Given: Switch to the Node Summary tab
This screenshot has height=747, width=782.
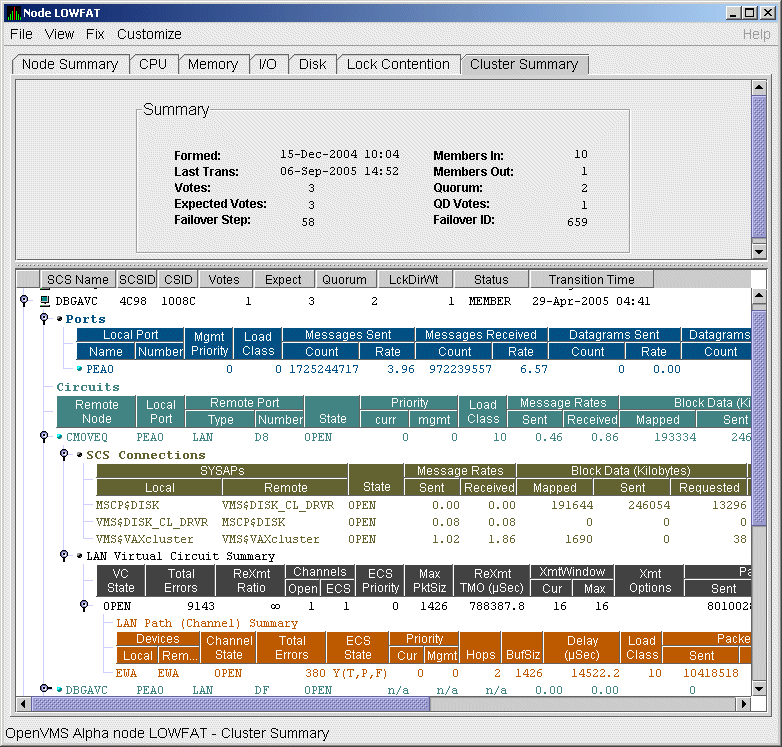Looking at the screenshot, I should [70, 64].
